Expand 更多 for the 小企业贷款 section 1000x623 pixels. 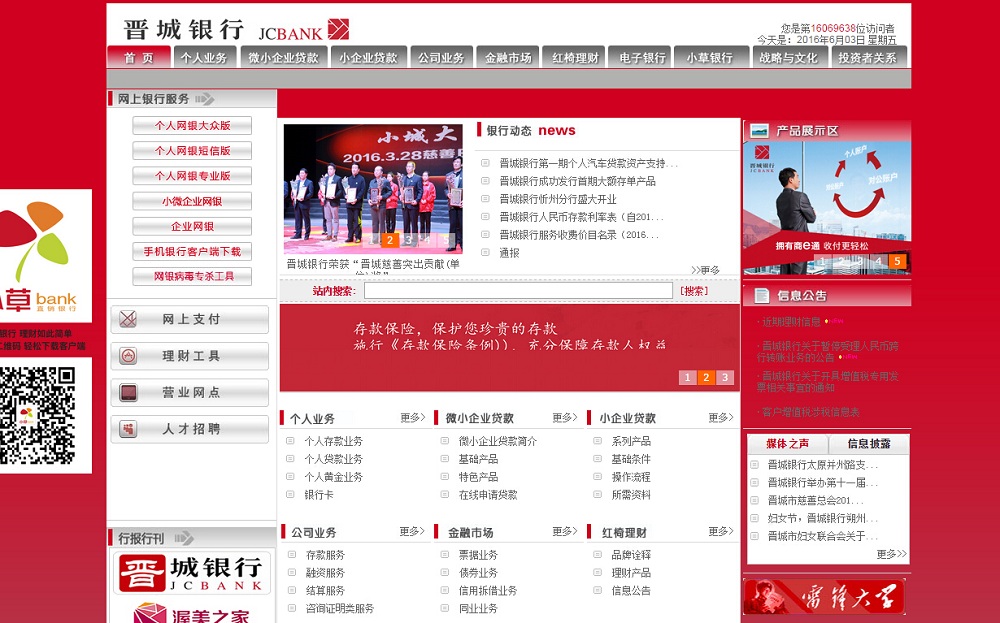pyautogui.click(x=721, y=418)
